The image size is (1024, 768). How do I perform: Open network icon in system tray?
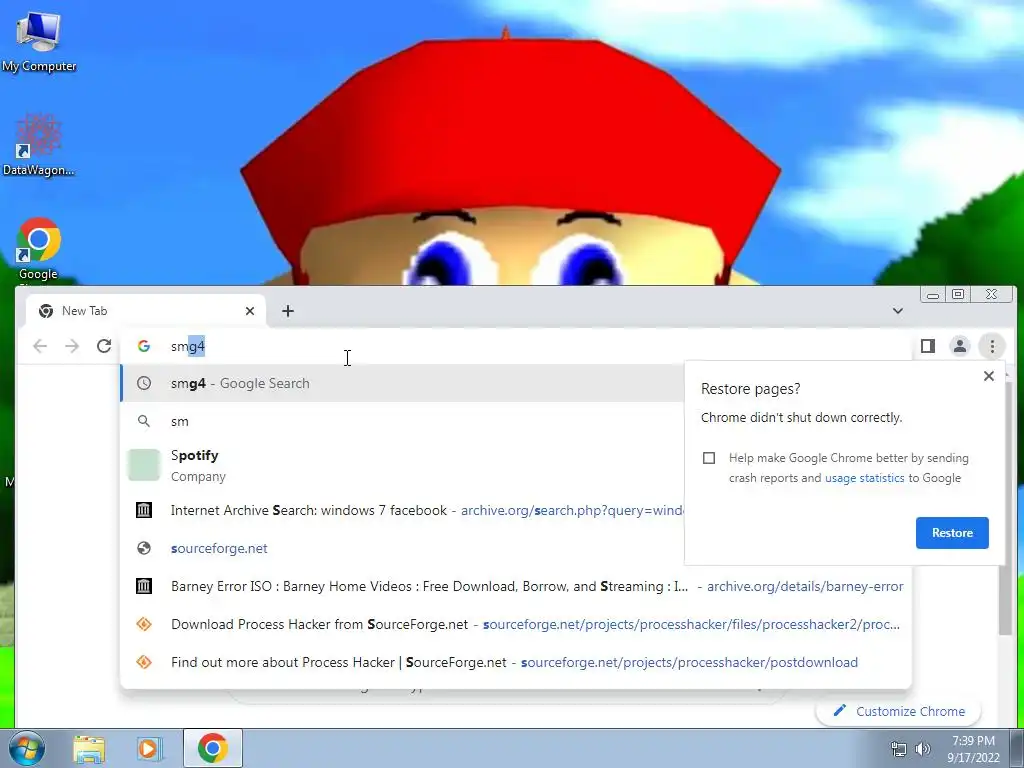pos(899,749)
